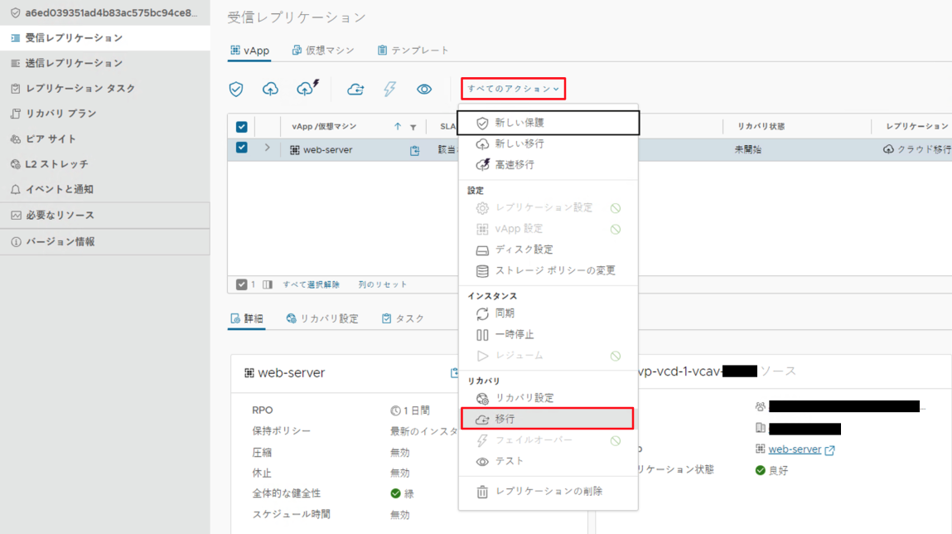Click the リカバリ状態 column header
The image size is (952, 534).
coord(761,126)
